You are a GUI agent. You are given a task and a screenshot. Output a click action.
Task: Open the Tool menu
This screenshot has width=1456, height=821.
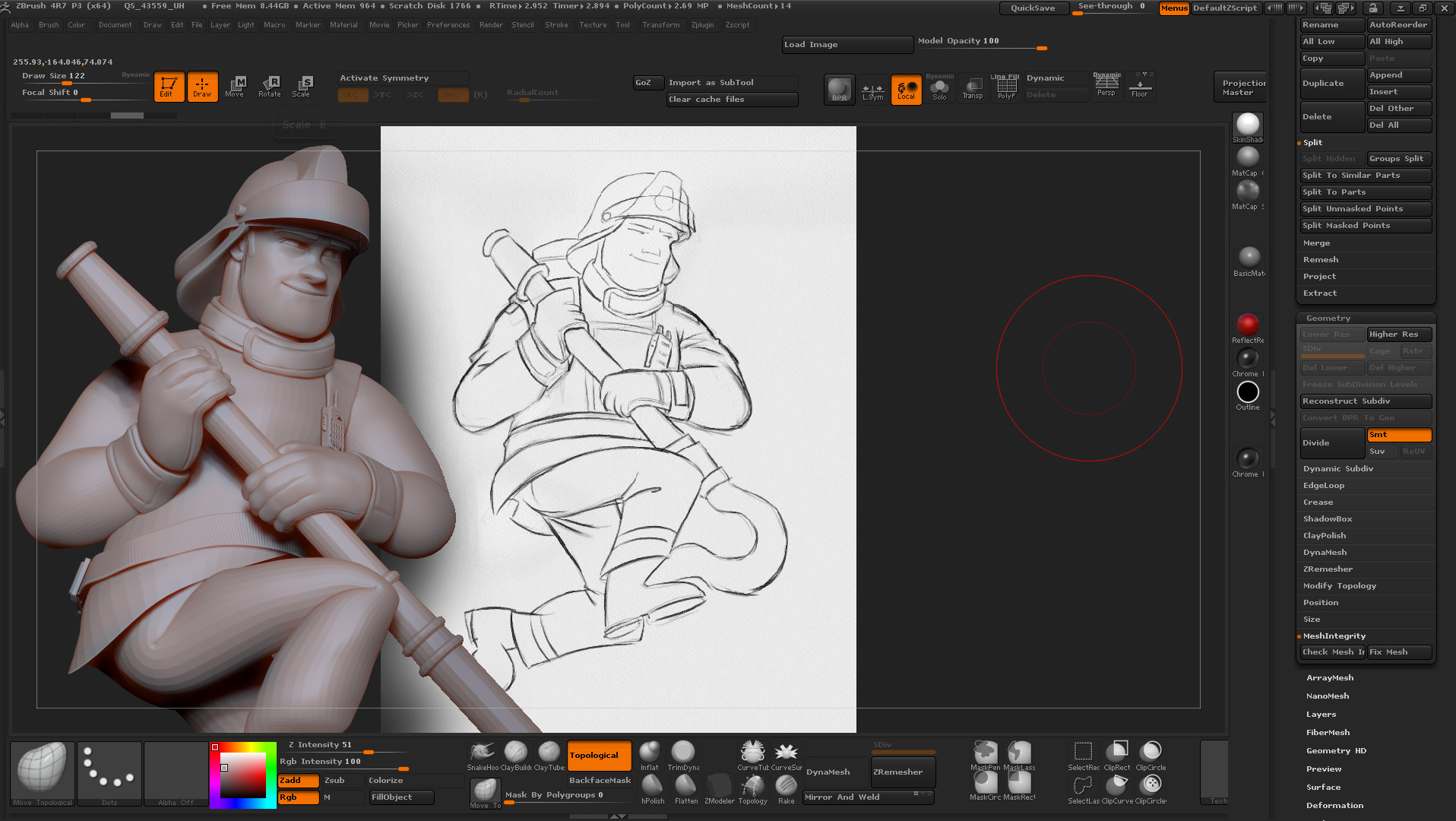tap(623, 24)
